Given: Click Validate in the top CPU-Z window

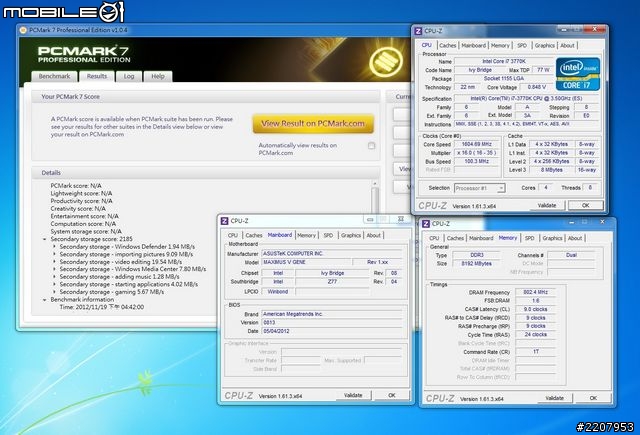Looking at the screenshot, I should pos(547,206).
